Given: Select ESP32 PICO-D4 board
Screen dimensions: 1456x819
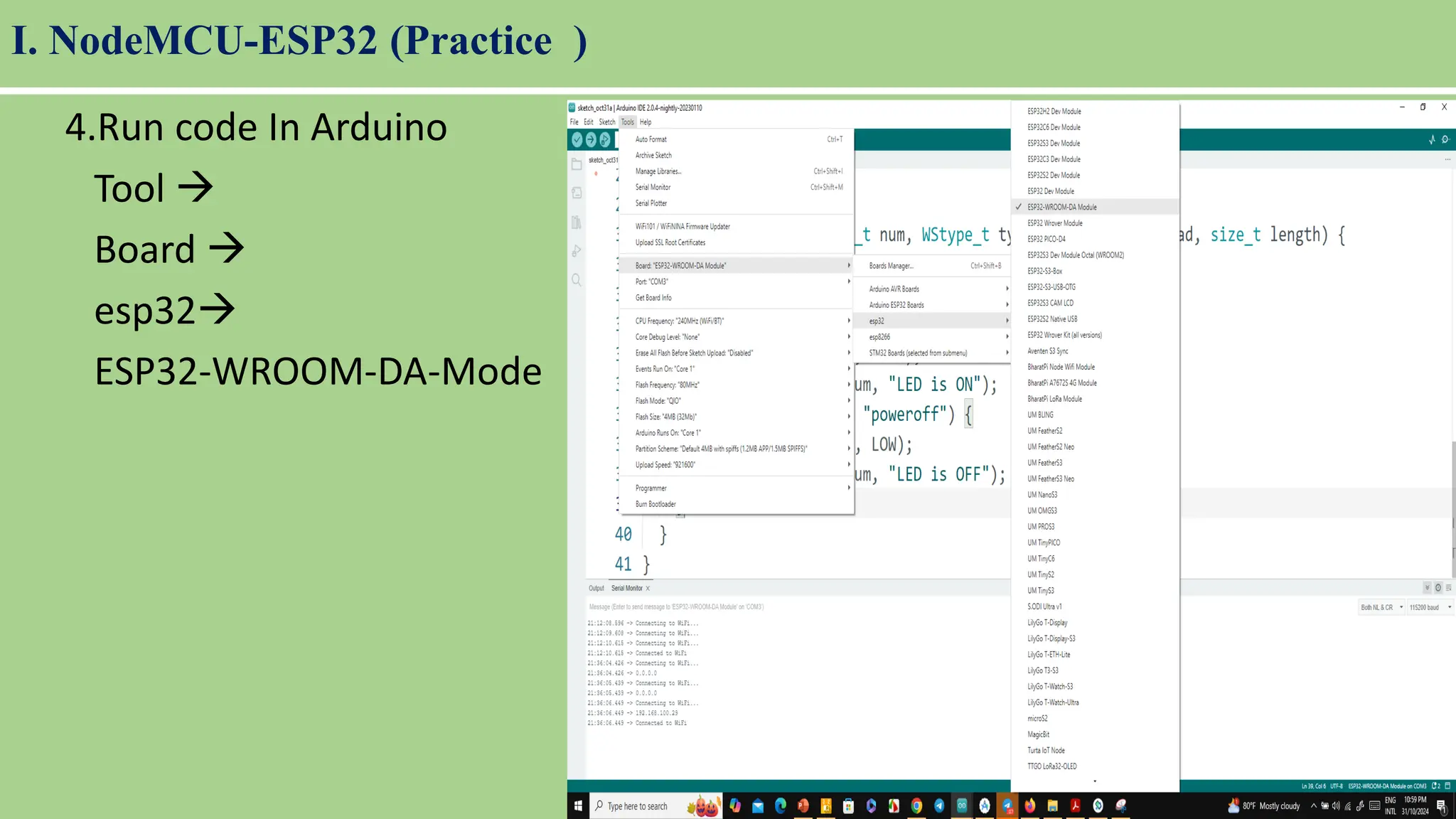Looking at the screenshot, I should pos(1095,239).
